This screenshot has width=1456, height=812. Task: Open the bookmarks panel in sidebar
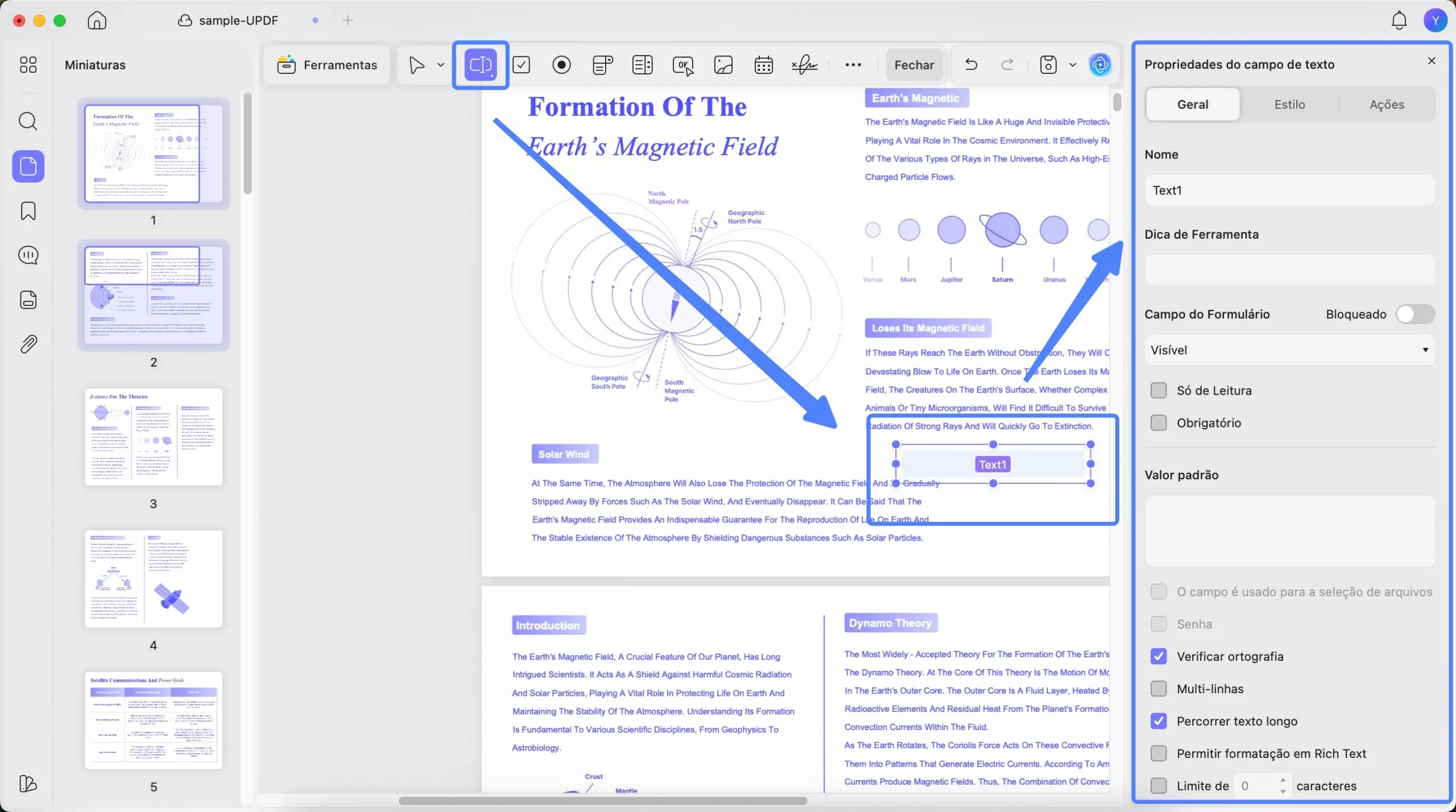(28, 211)
